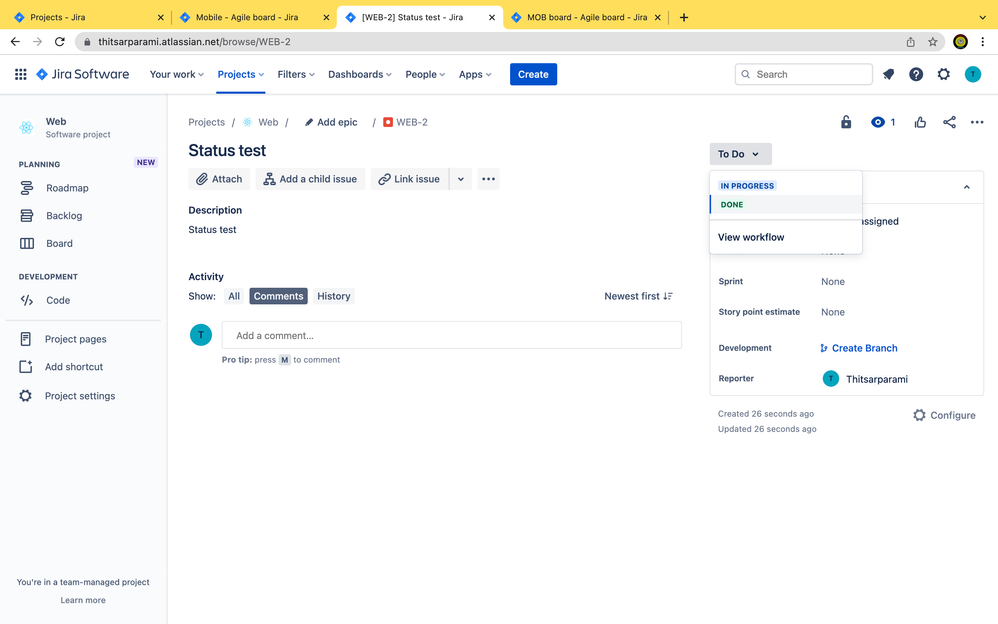Open the People menu

click(x=425, y=74)
